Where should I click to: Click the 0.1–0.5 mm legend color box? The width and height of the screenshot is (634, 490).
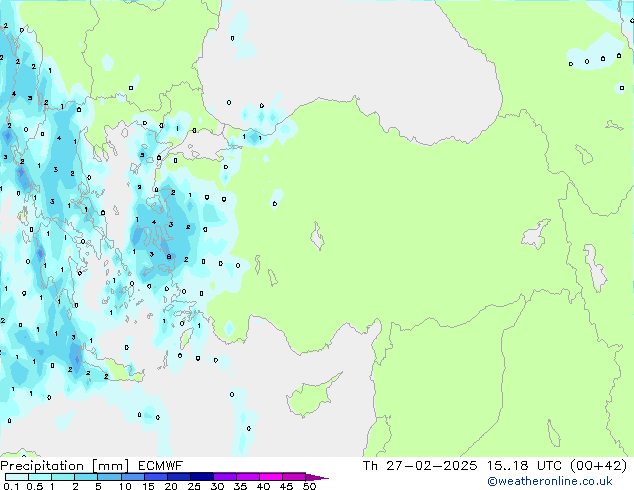click(17, 477)
